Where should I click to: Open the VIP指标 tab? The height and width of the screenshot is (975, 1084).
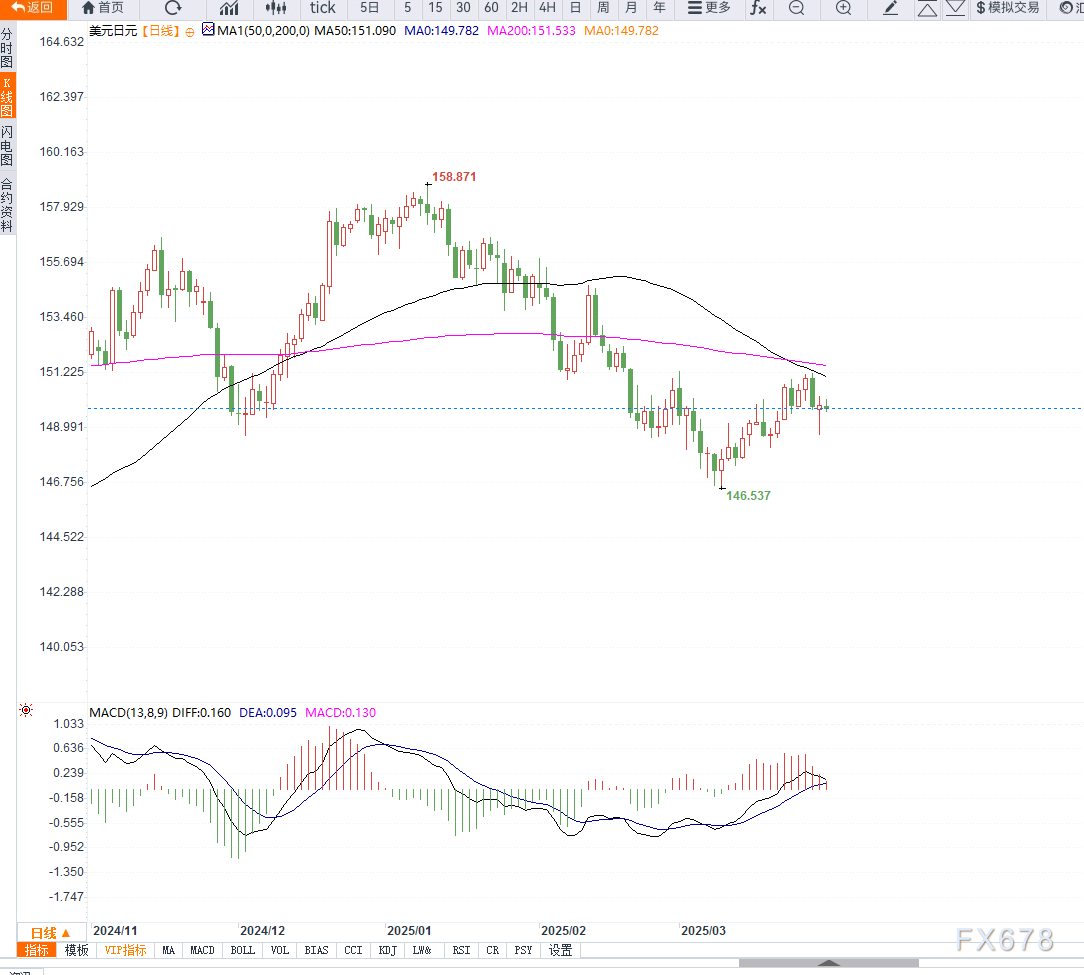(x=124, y=950)
